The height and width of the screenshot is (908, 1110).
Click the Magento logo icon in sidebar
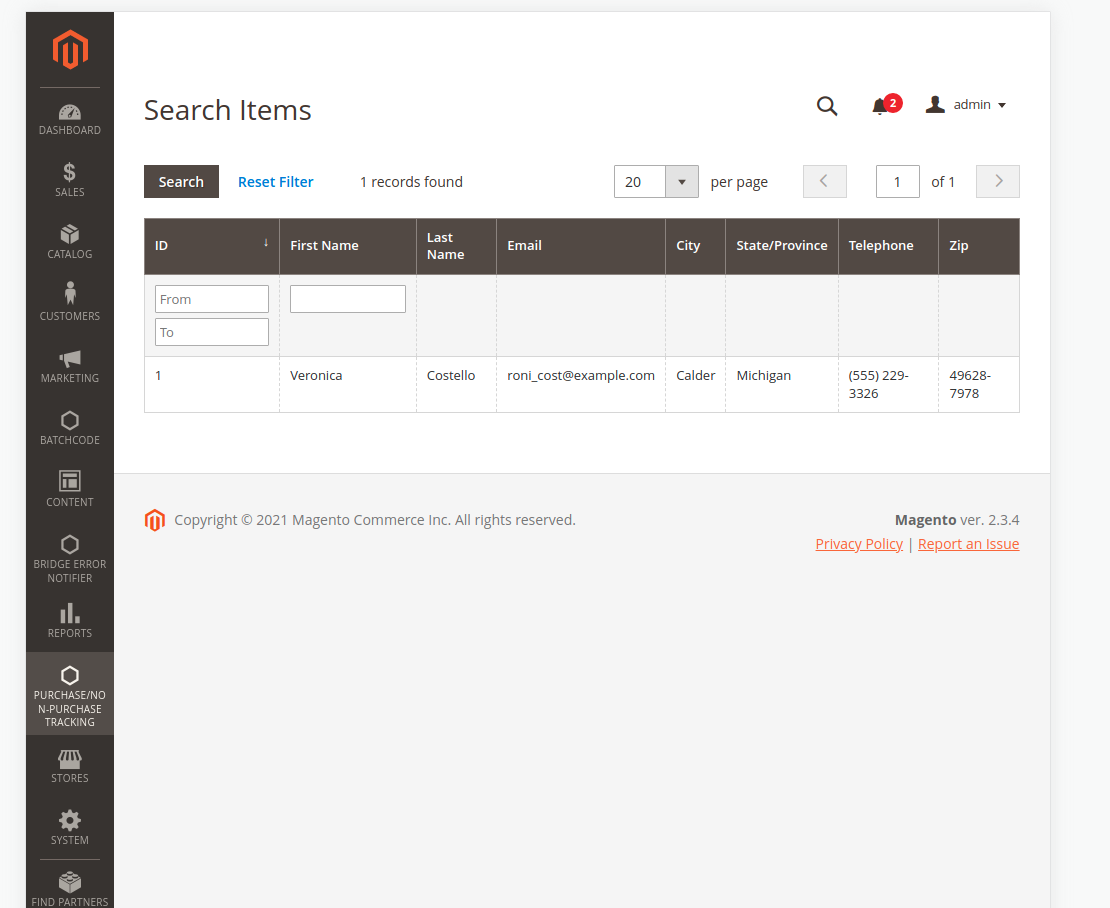[70, 50]
